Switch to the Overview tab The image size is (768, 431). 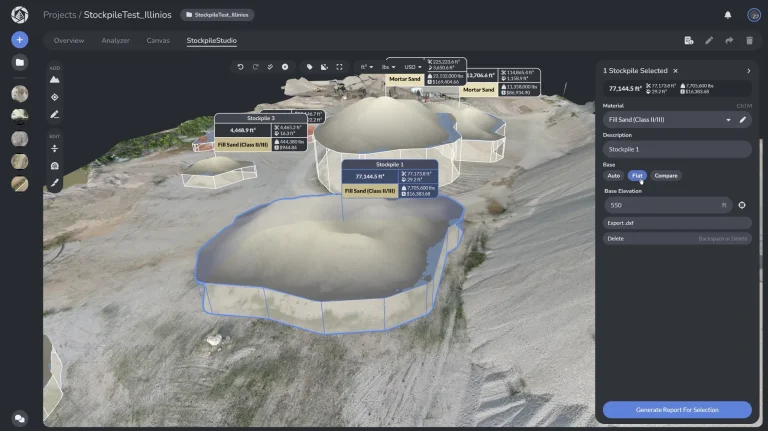[69, 41]
